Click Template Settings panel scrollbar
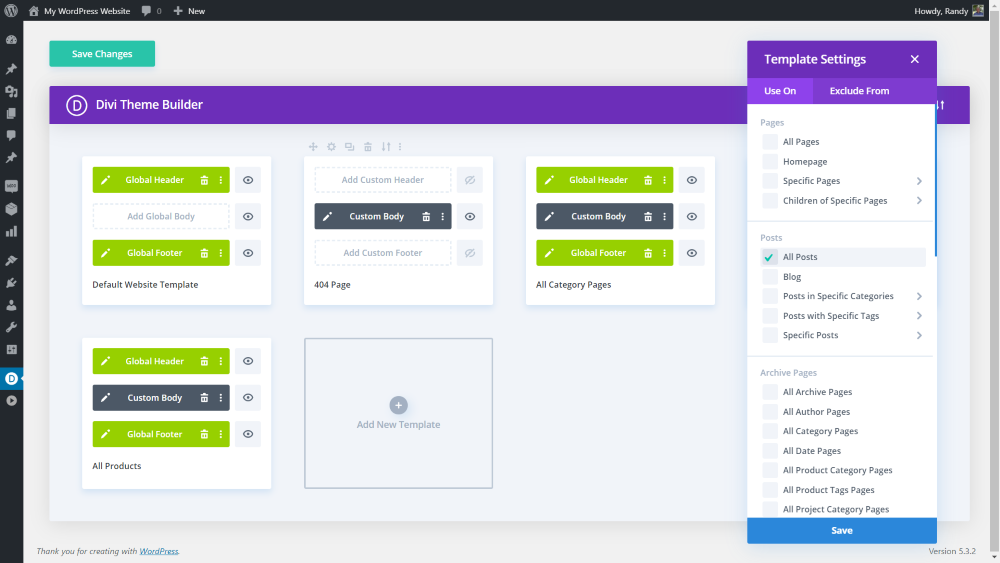Screen dimensions: 1000x563 [x=935, y=182]
